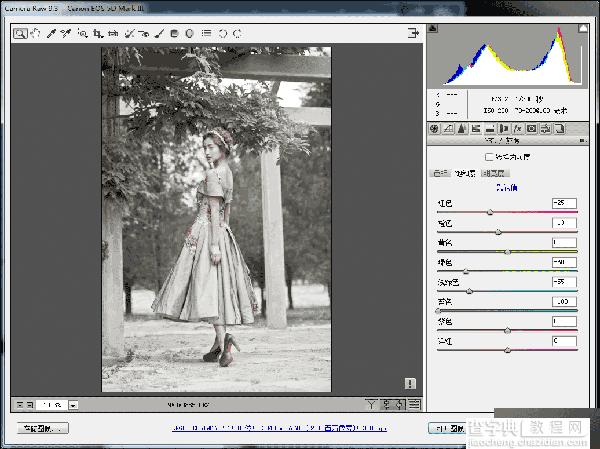Image resolution: width=600 pixels, height=449 pixels.
Task: Open the Presets panel tab
Action: click(546, 129)
